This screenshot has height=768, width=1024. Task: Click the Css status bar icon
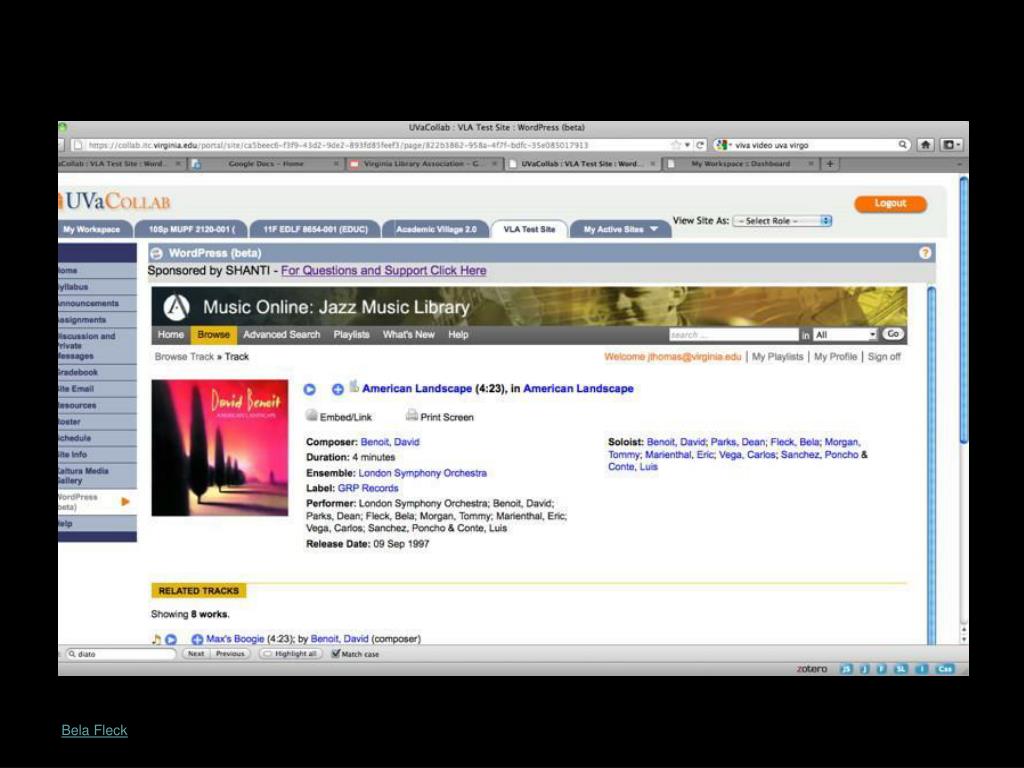pos(945,669)
